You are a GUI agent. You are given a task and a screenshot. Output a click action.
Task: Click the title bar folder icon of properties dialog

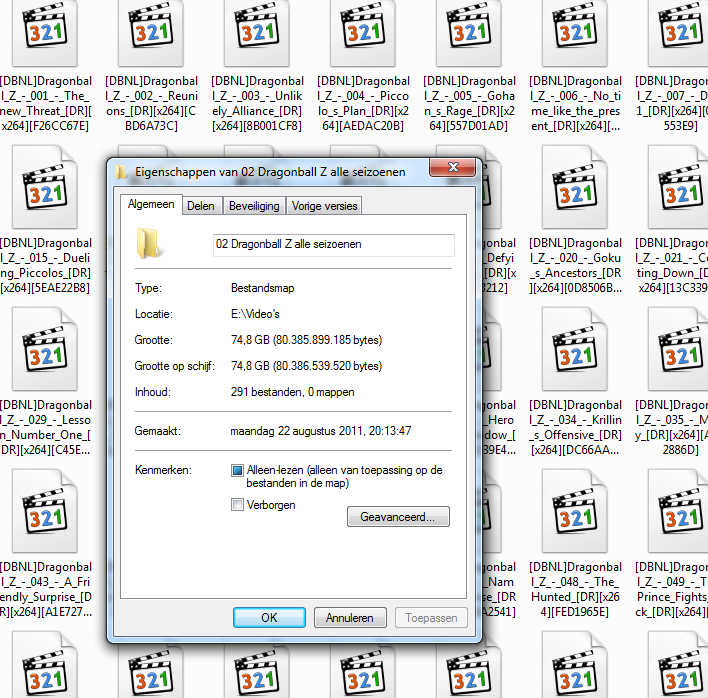pyautogui.click(x=121, y=172)
